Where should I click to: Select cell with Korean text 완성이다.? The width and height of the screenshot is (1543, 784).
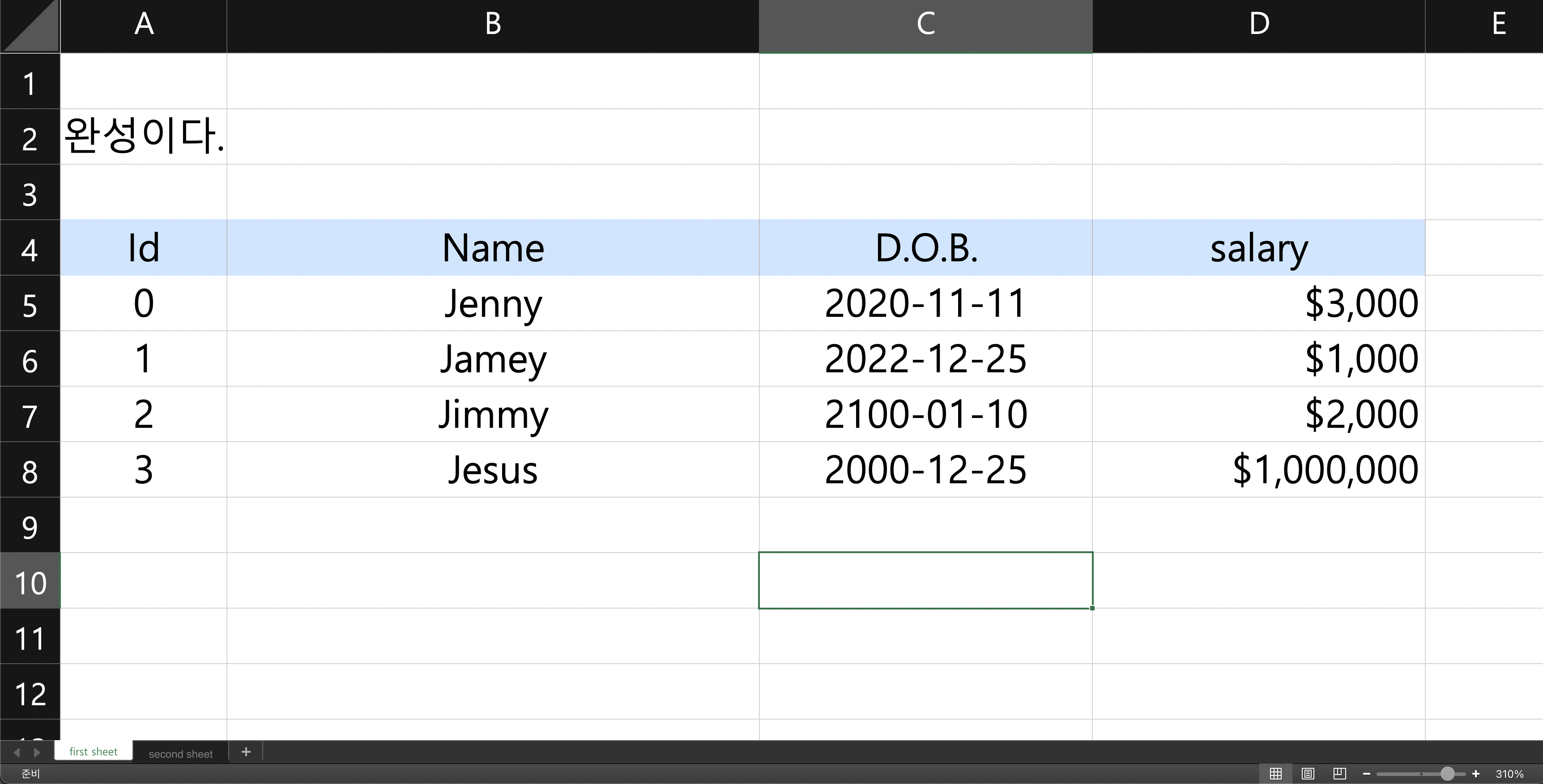144,136
